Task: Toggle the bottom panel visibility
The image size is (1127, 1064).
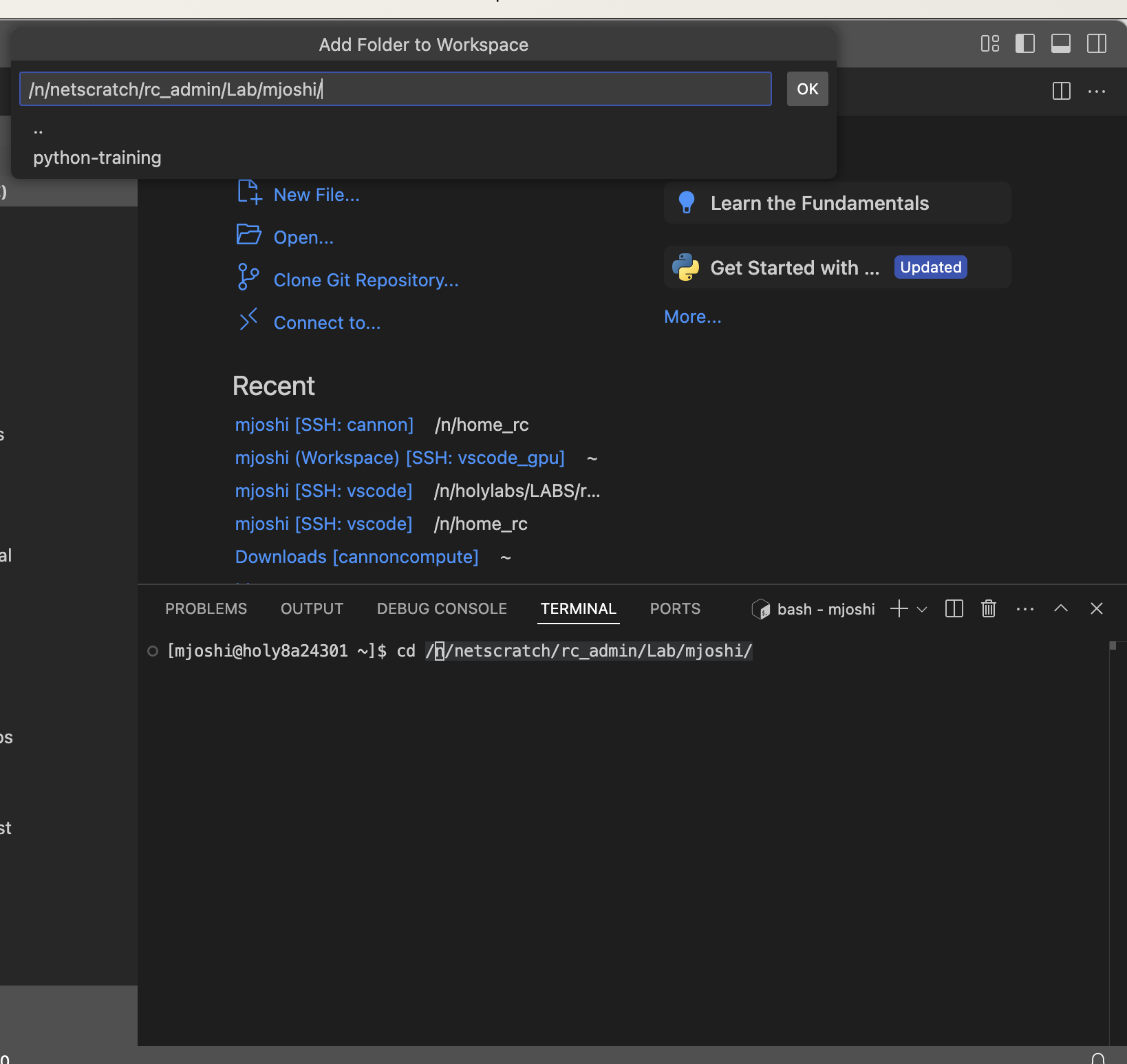Action: pyautogui.click(x=1060, y=44)
